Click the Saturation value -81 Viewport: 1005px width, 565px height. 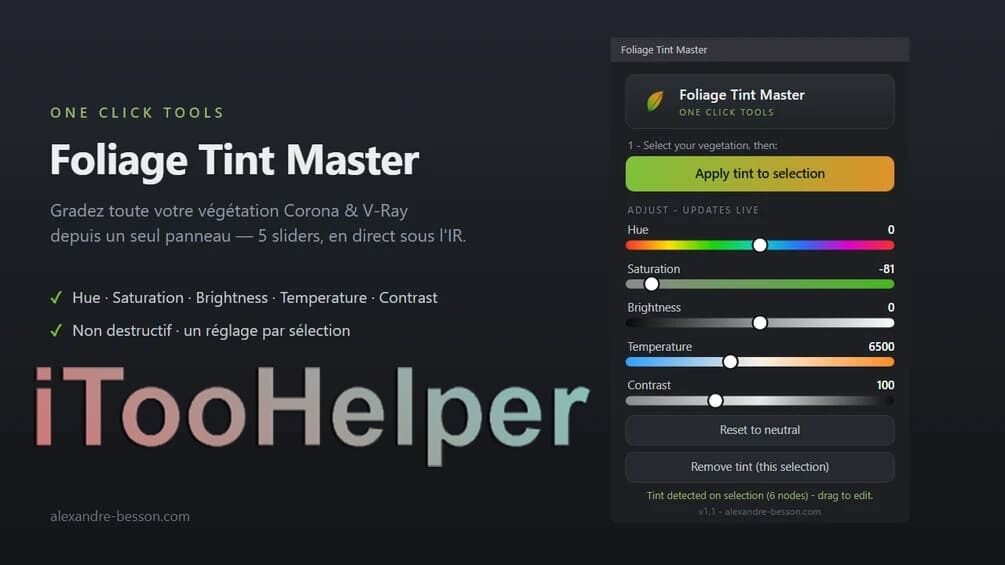pyautogui.click(x=886, y=269)
